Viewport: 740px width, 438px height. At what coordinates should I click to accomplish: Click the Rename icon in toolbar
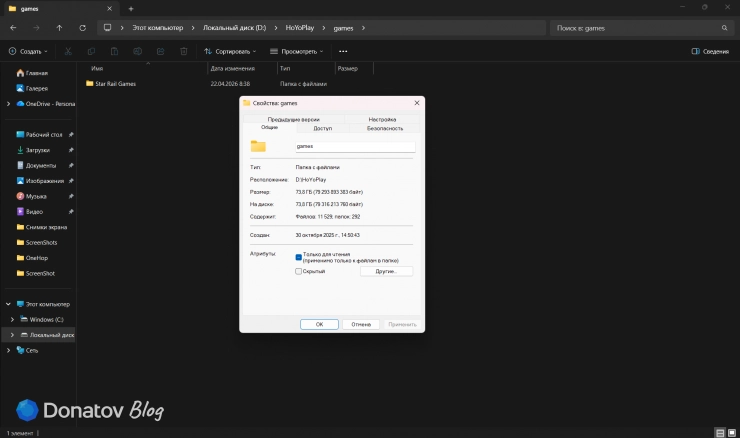tap(137, 51)
